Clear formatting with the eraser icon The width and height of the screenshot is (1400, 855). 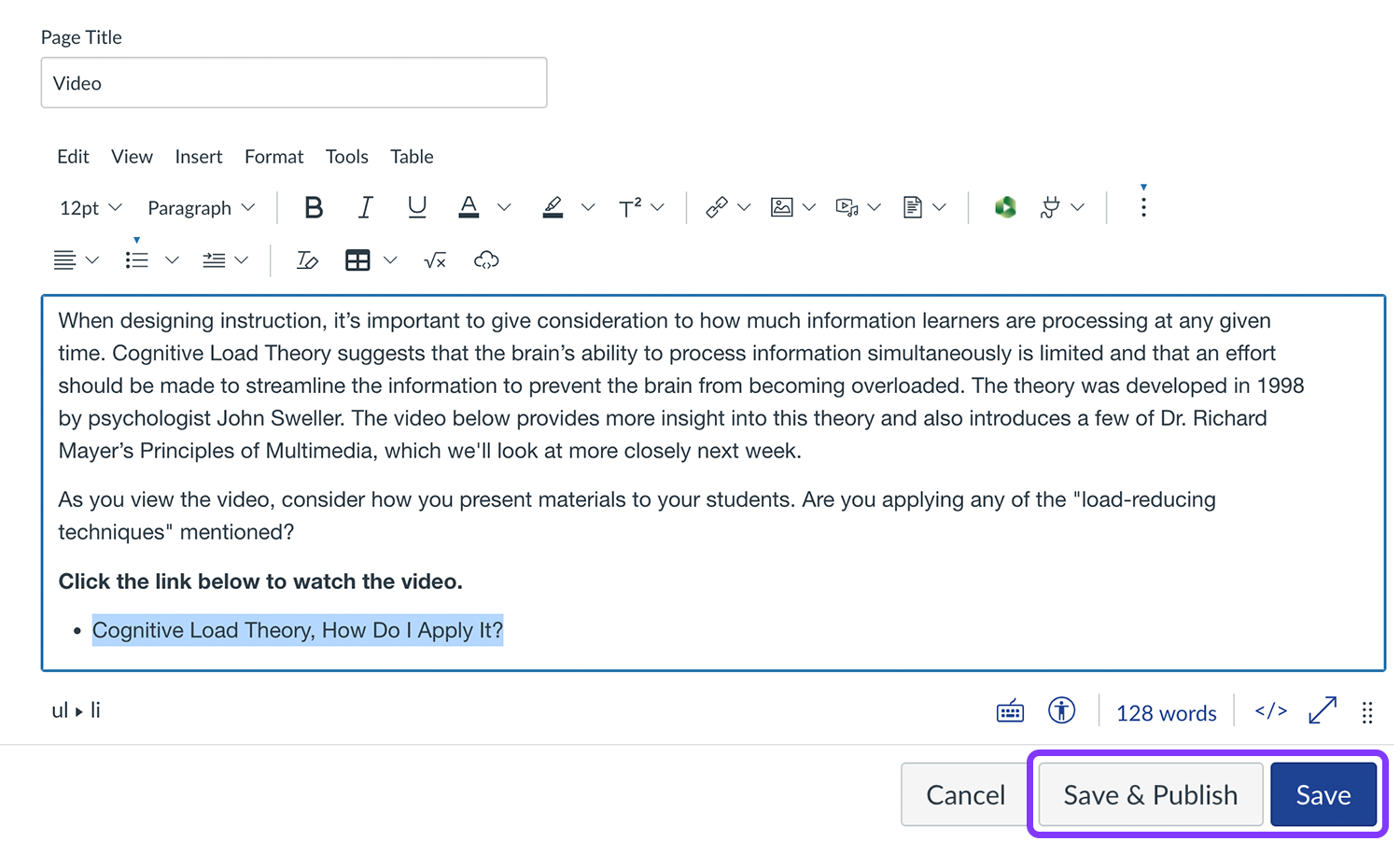[307, 260]
